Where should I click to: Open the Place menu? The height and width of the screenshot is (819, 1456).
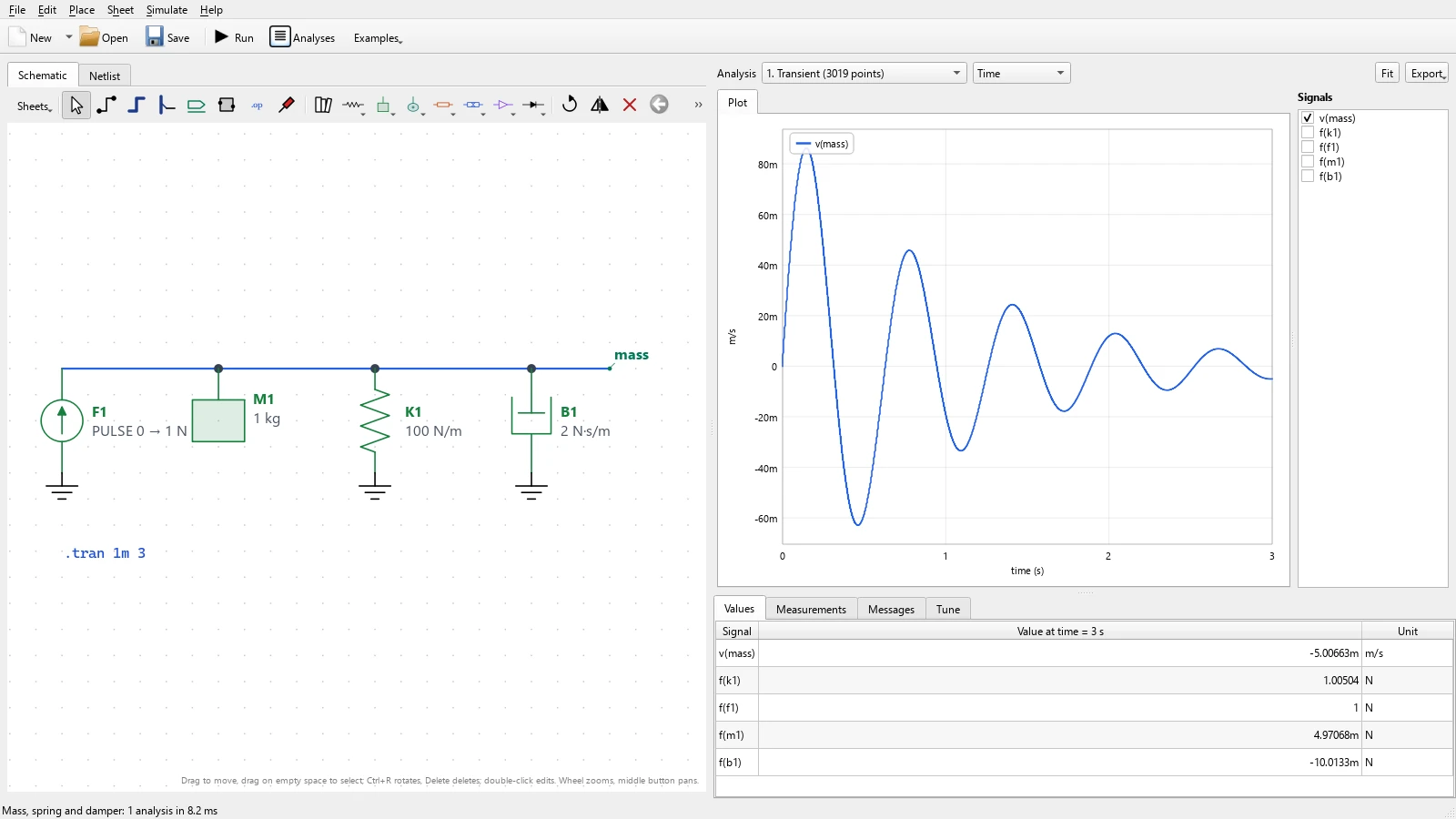(82, 10)
